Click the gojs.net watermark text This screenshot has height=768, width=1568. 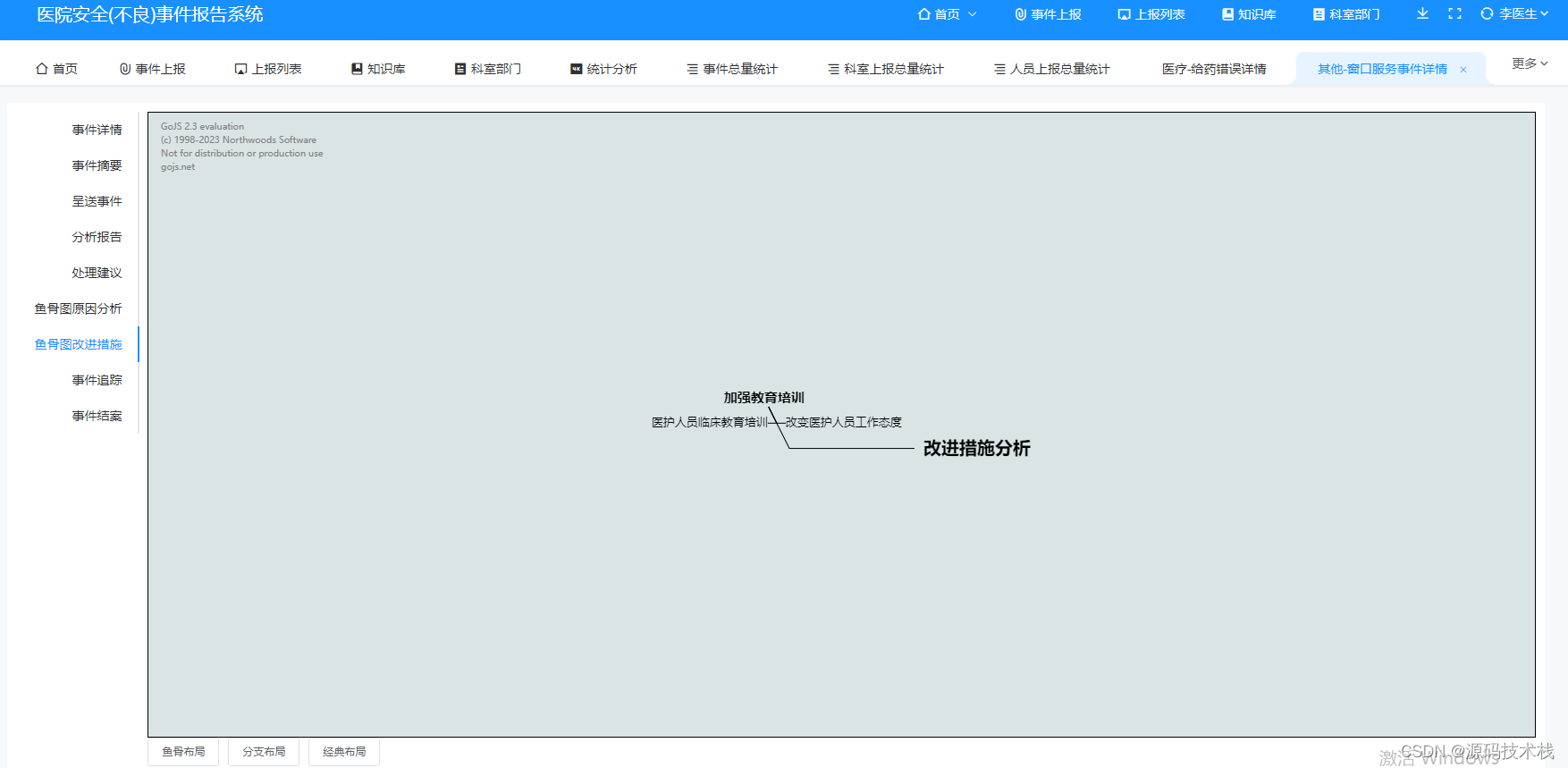178,167
